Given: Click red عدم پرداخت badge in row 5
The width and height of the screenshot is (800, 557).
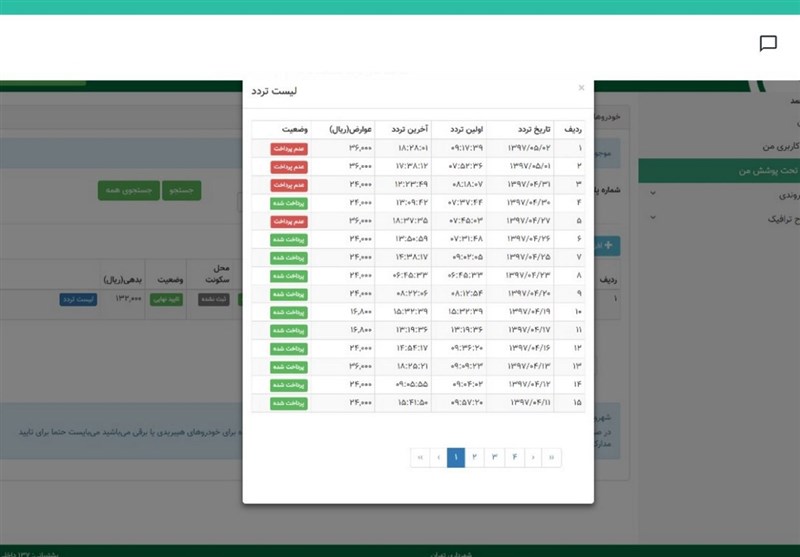Looking at the screenshot, I should (x=289, y=221).
